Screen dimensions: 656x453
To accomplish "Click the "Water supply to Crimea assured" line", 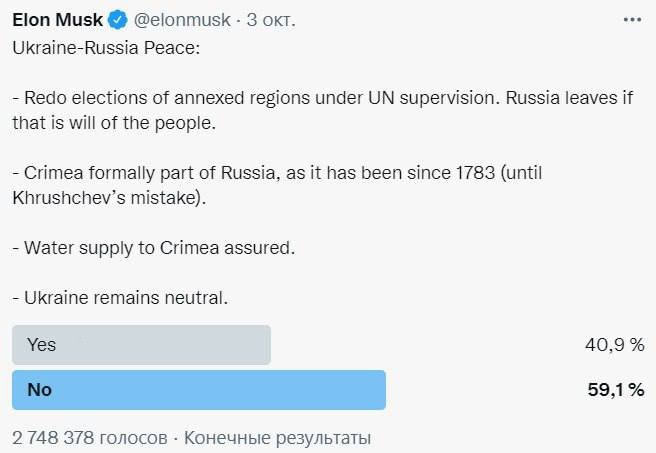I will pyautogui.click(x=153, y=247).
